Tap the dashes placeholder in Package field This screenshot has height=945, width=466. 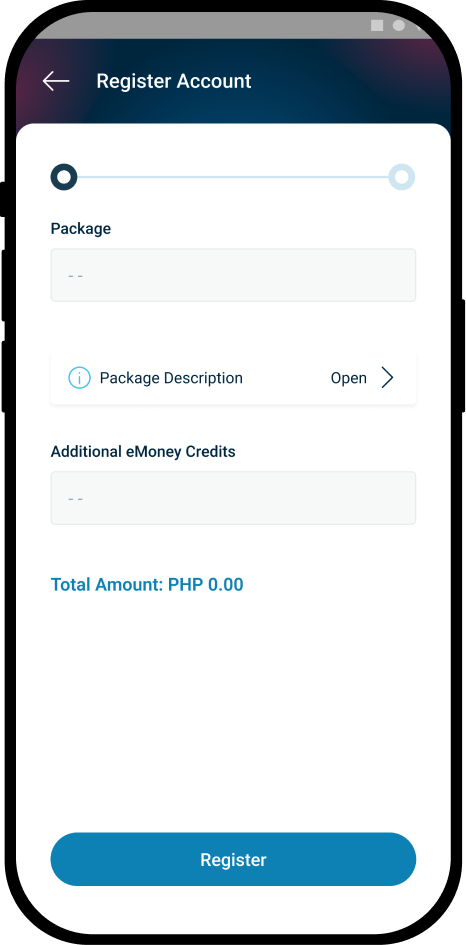75,276
